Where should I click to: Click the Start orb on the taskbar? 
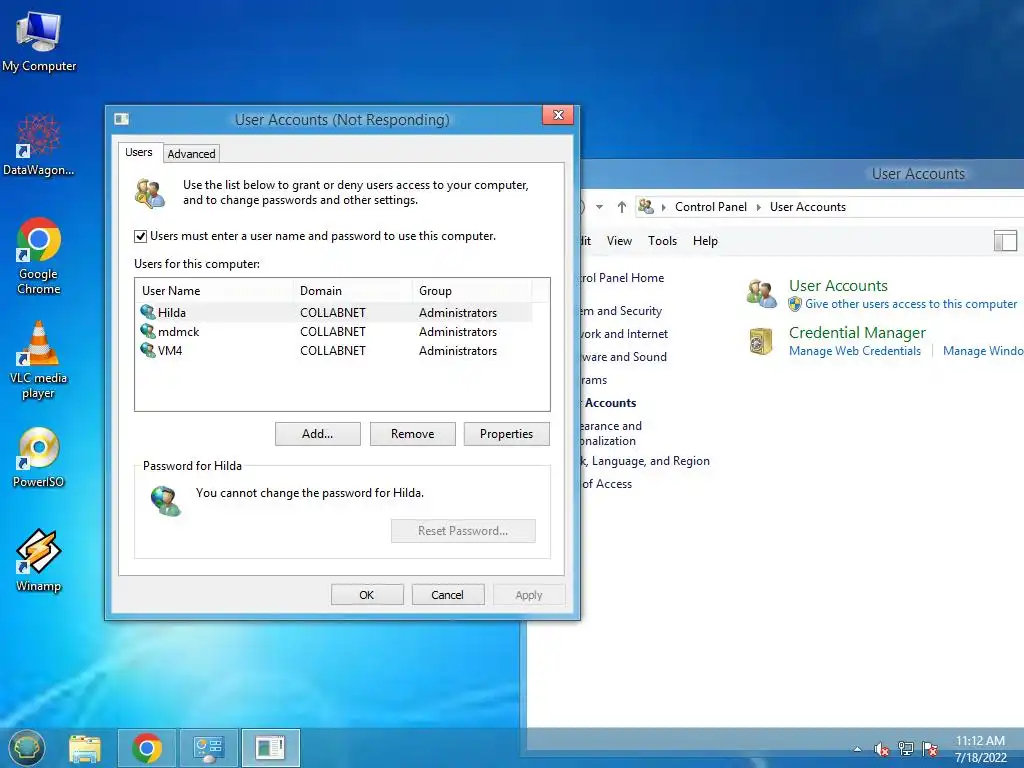pos(27,748)
